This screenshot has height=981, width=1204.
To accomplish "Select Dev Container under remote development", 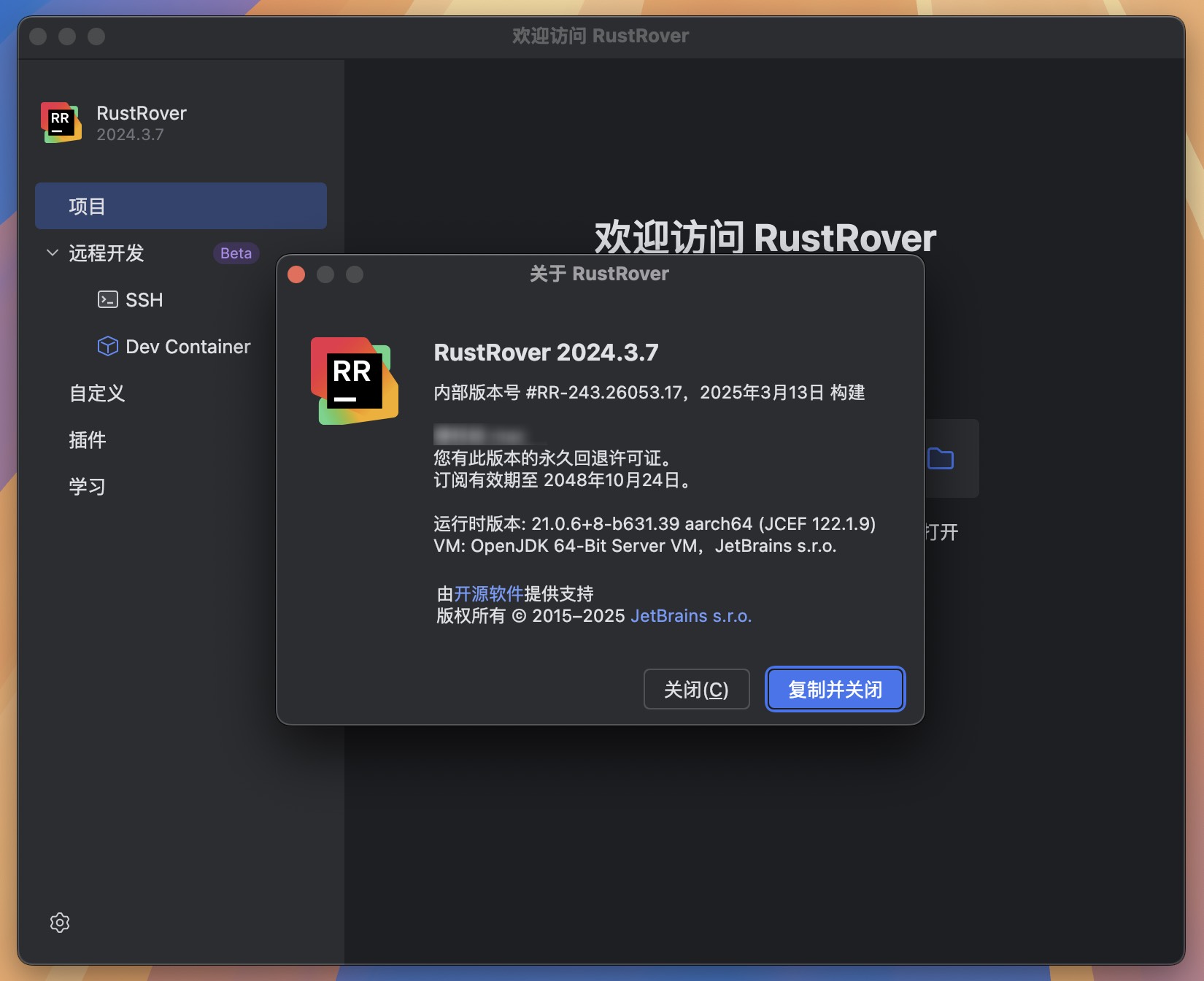I will point(188,347).
